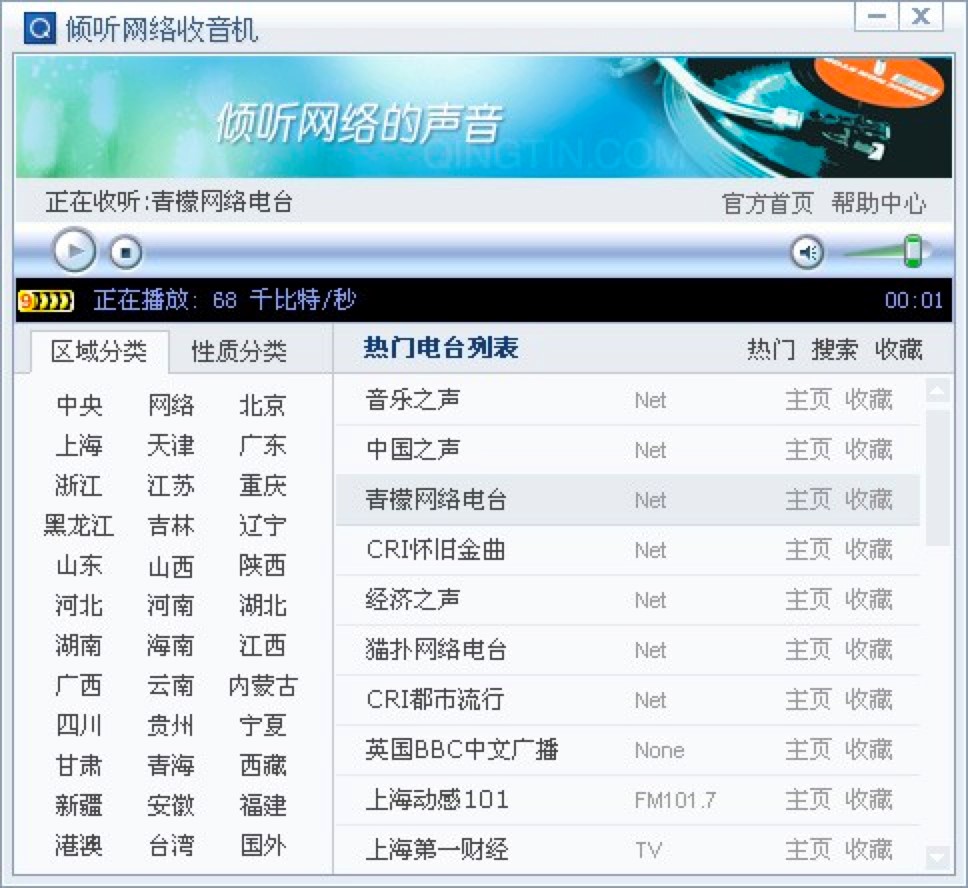Close the radio window
This screenshot has height=888, width=968.
pos(921,17)
